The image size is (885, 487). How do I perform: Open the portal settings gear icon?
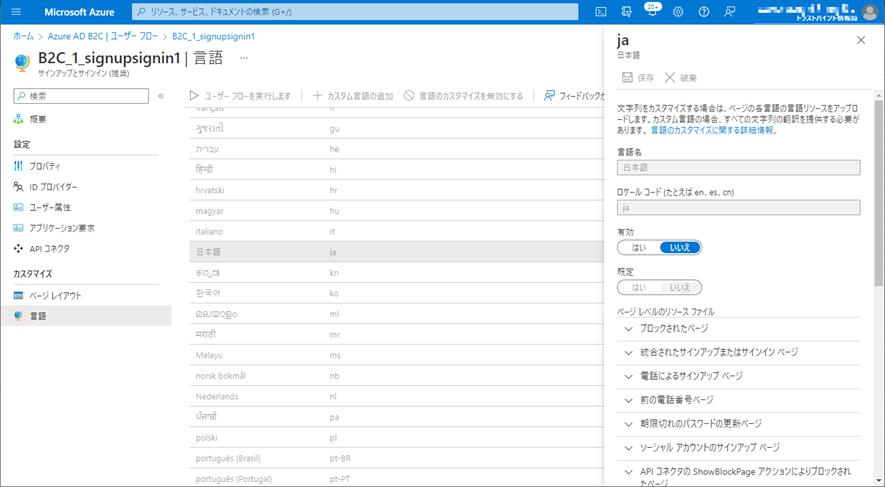click(x=678, y=11)
